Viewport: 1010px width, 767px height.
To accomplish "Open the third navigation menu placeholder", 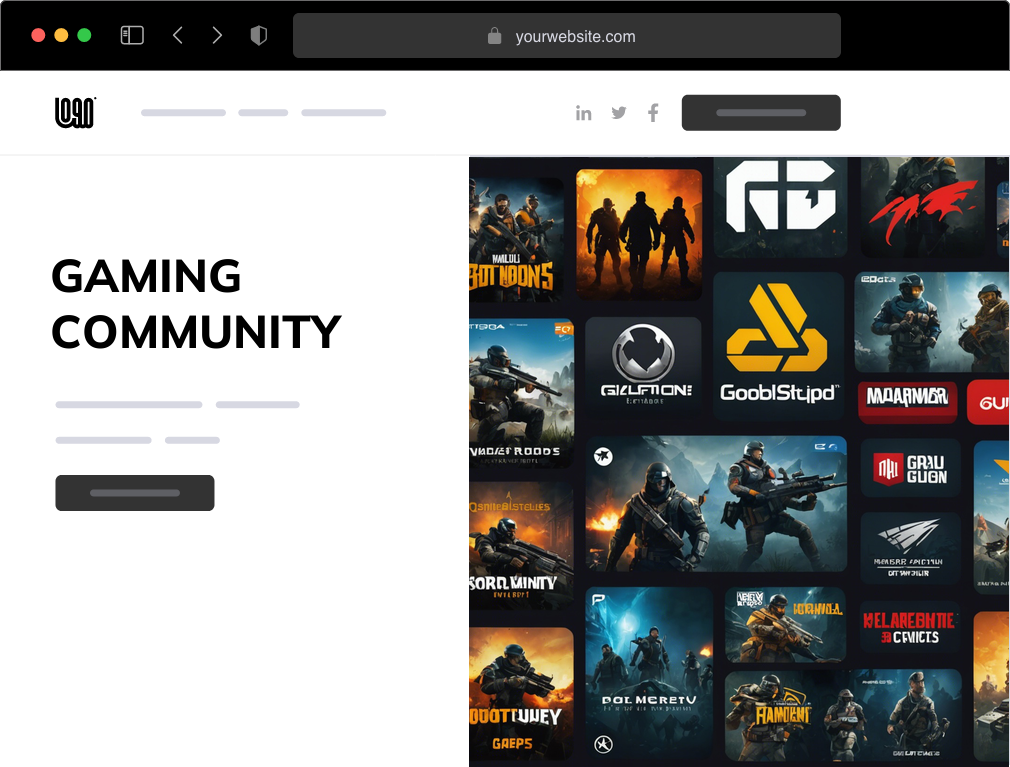I will coord(343,113).
